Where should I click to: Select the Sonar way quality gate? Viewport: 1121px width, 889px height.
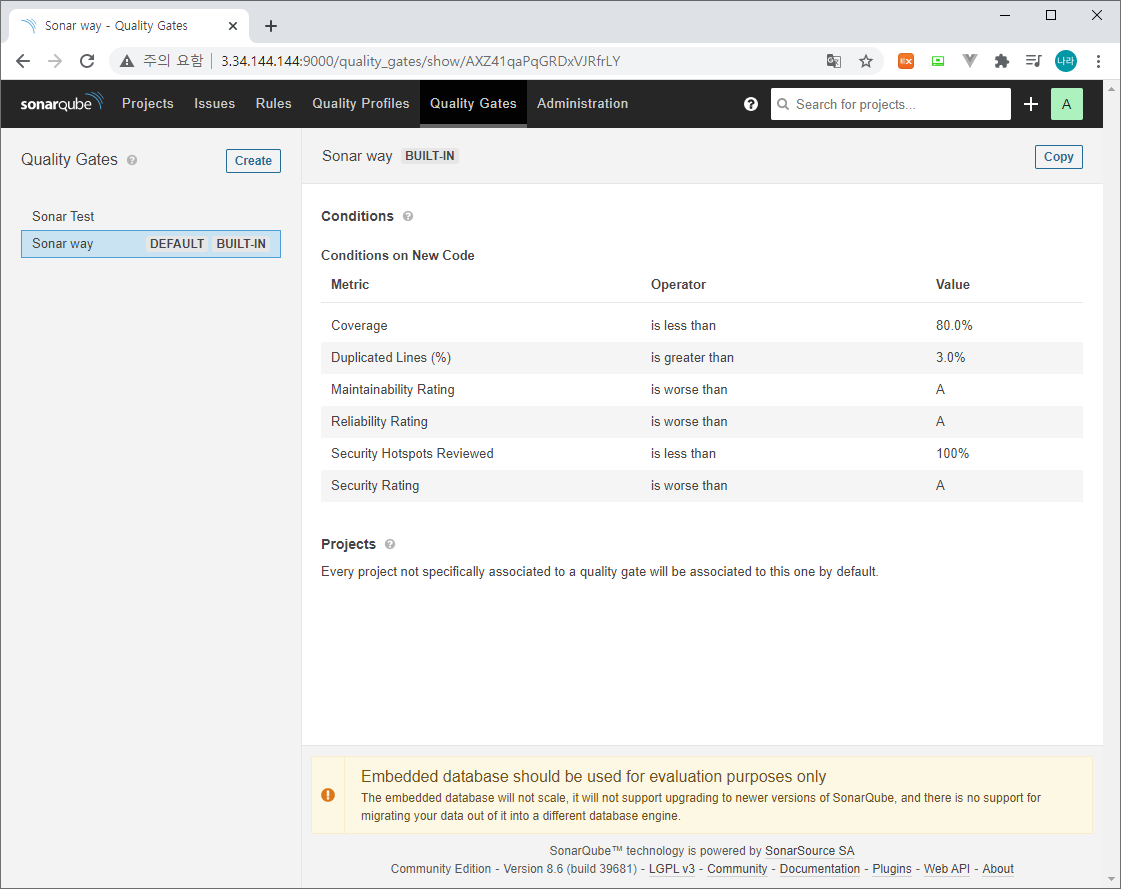point(151,244)
